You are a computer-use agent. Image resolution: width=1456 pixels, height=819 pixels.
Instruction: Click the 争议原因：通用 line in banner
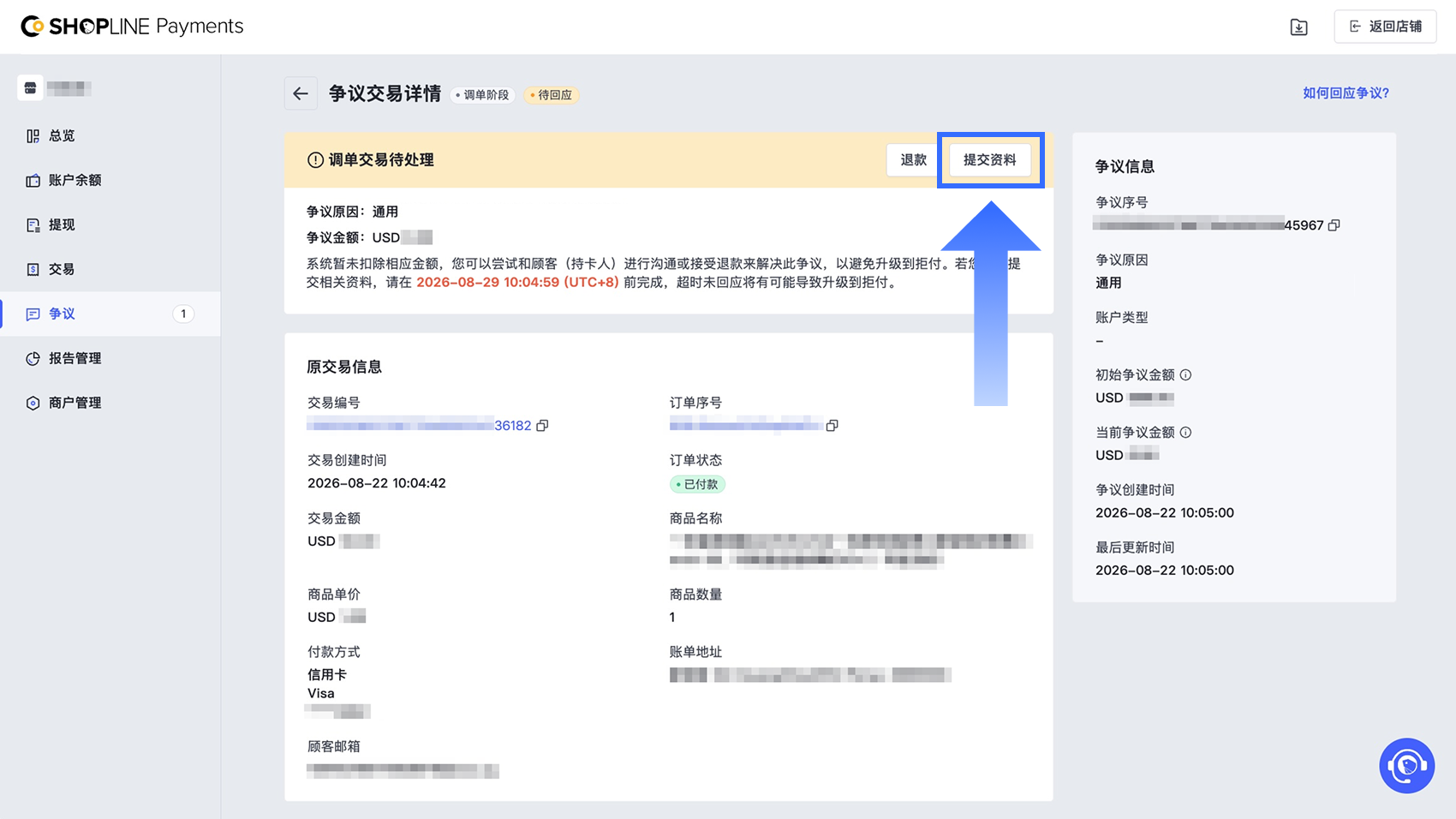pos(352,212)
